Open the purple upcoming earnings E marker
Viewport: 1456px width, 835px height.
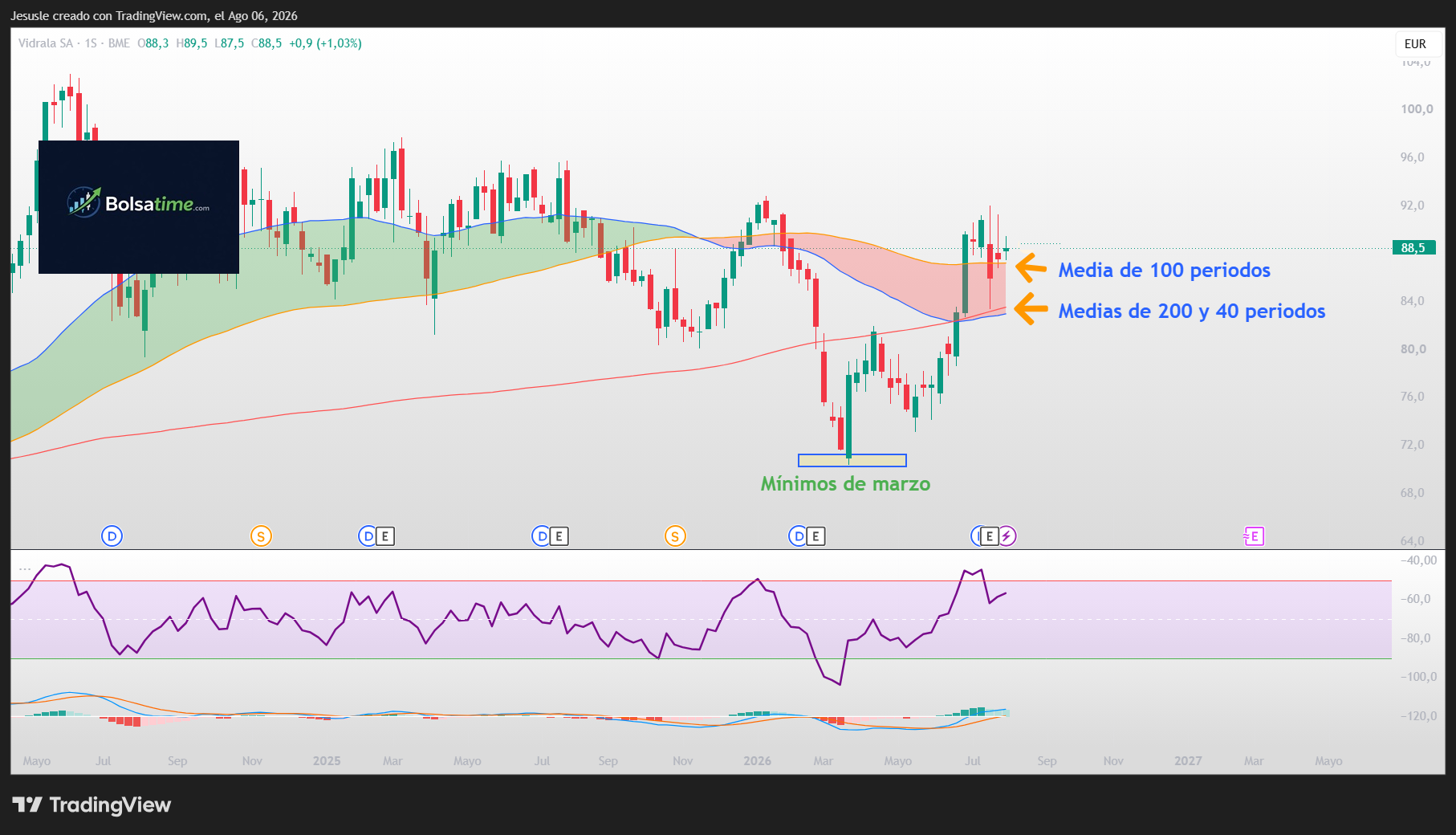click(x=1254, y=536)
